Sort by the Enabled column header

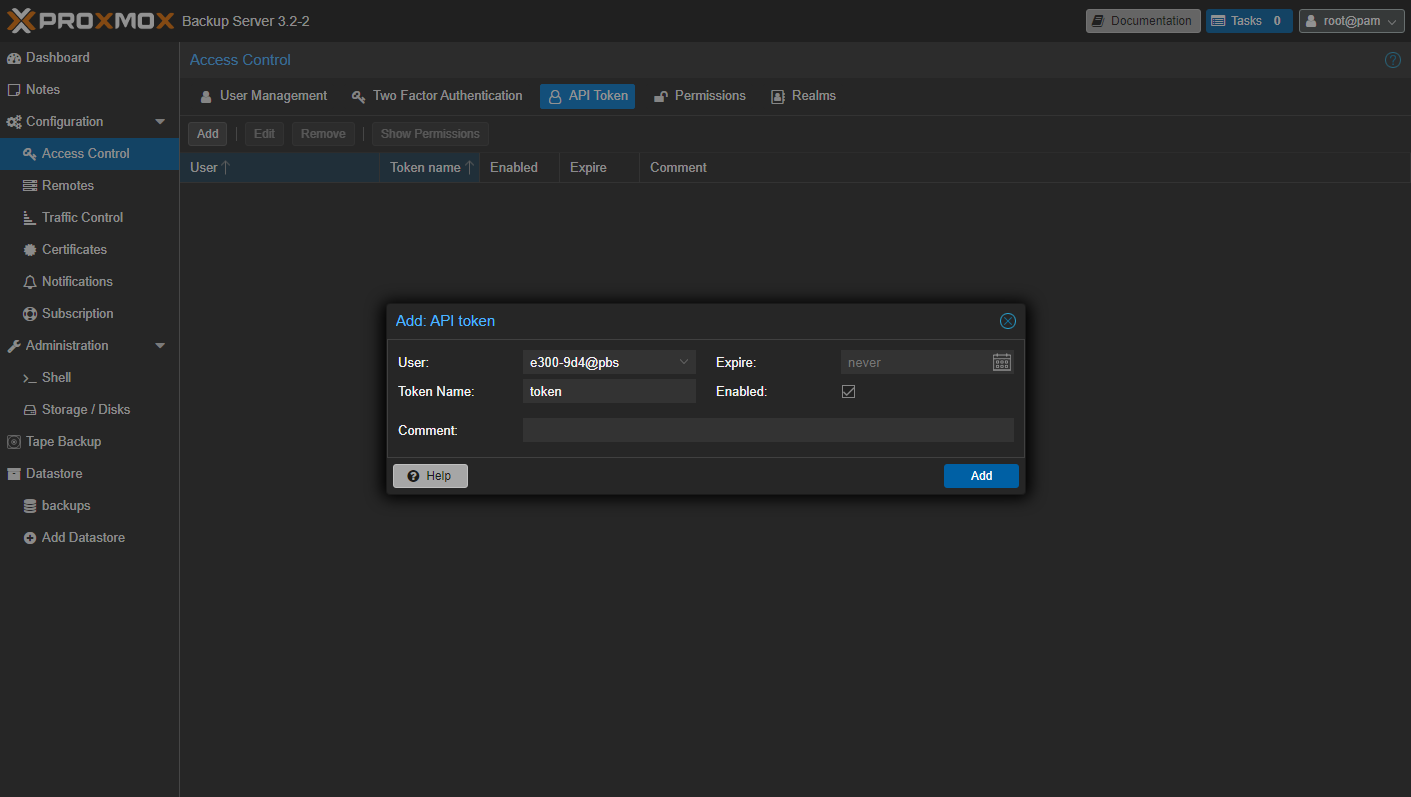(x=519, y=168)
